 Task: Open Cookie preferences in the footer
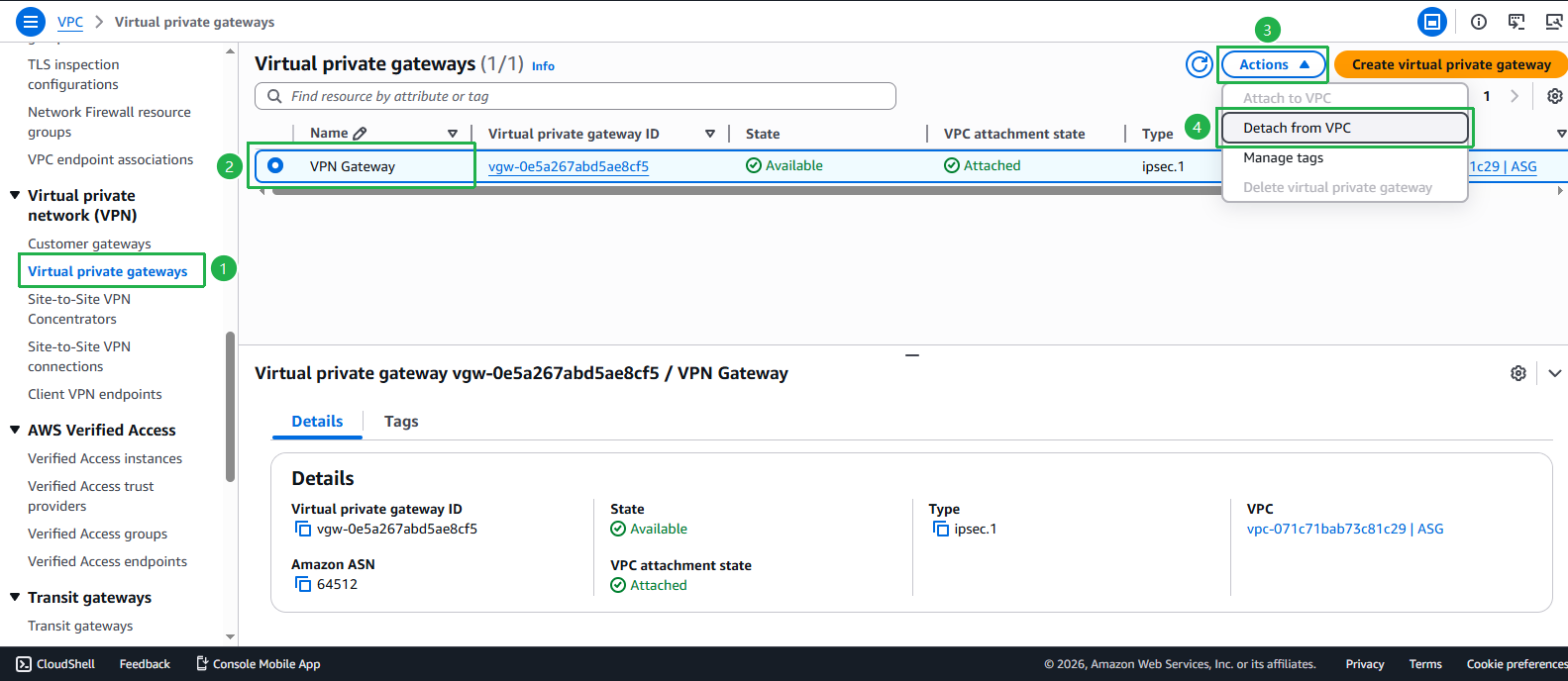(x=1516, y=664)
